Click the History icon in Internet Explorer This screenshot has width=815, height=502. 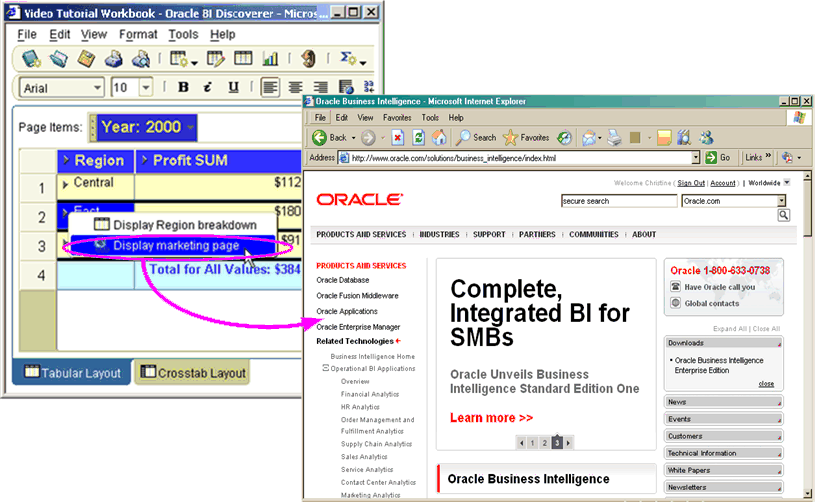tap(564, 138)
